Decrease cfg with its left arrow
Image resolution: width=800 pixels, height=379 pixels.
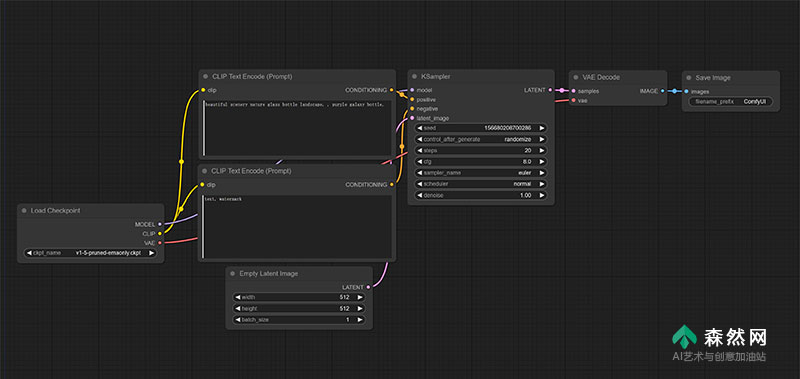(420, 161)
